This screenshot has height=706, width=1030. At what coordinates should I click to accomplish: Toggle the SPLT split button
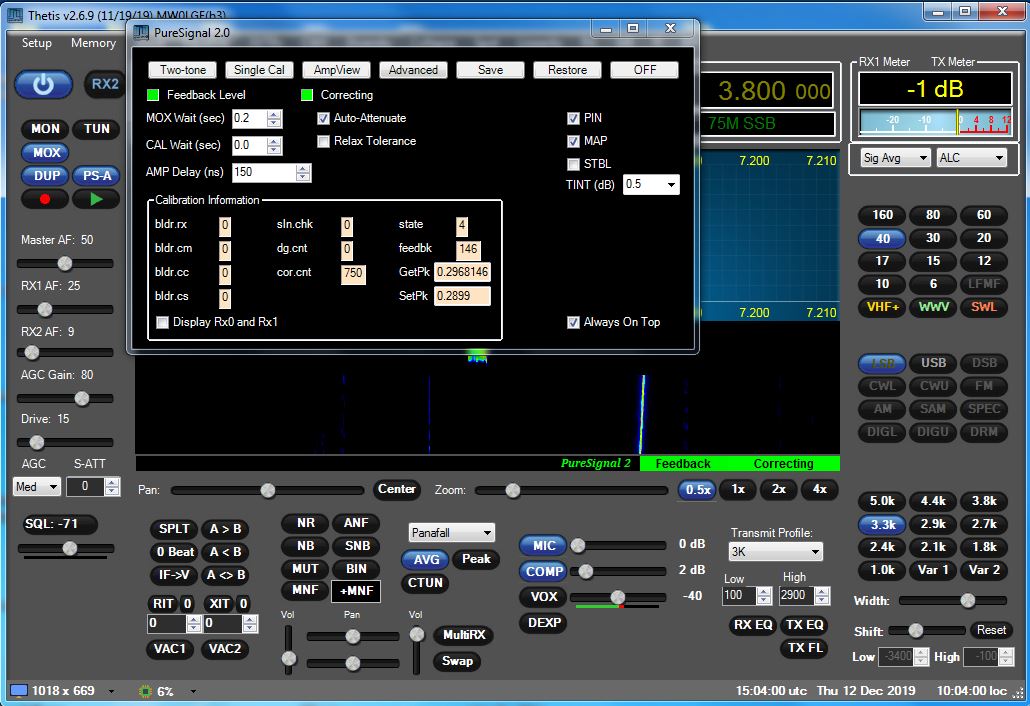click(x=174, y=529)
